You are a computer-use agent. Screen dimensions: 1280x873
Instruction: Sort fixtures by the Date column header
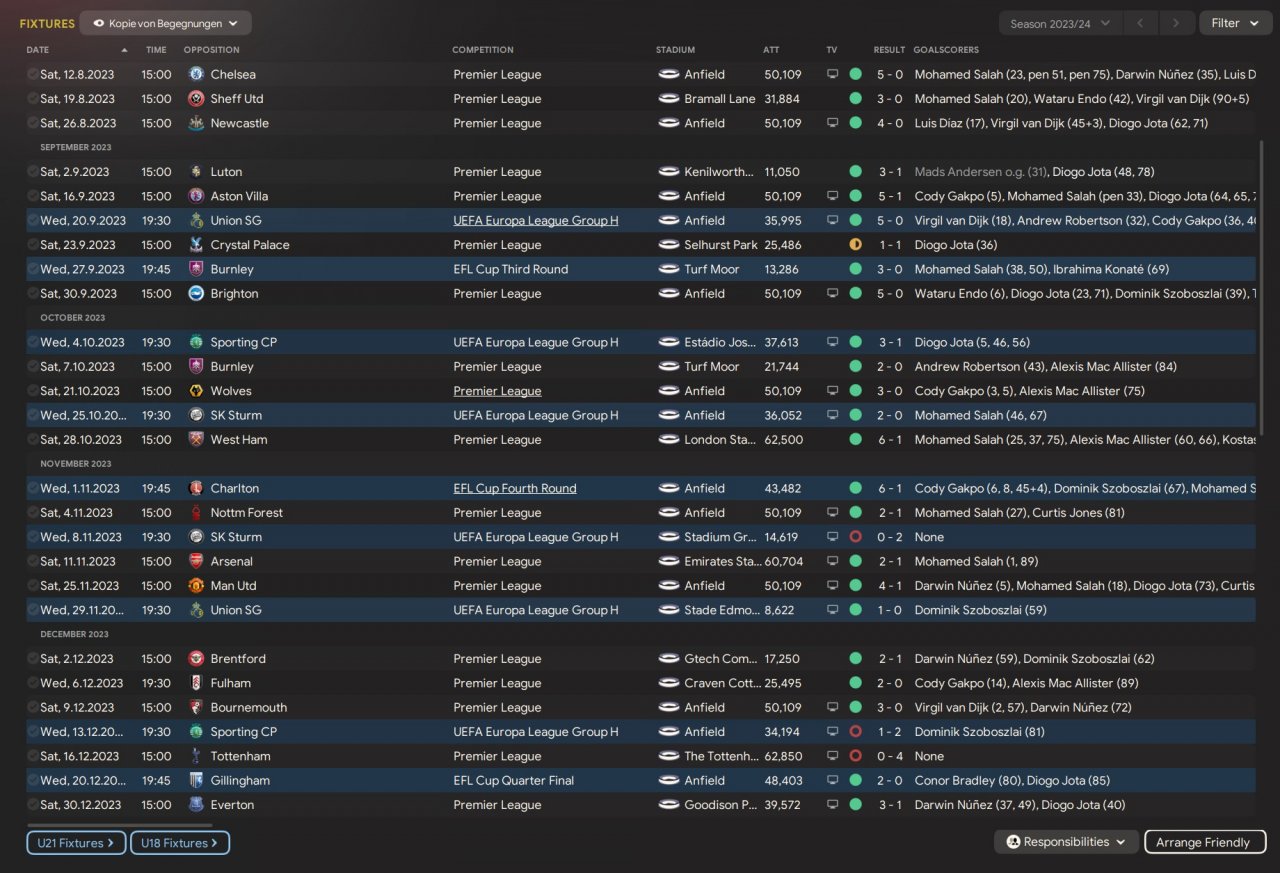point(38,50)
